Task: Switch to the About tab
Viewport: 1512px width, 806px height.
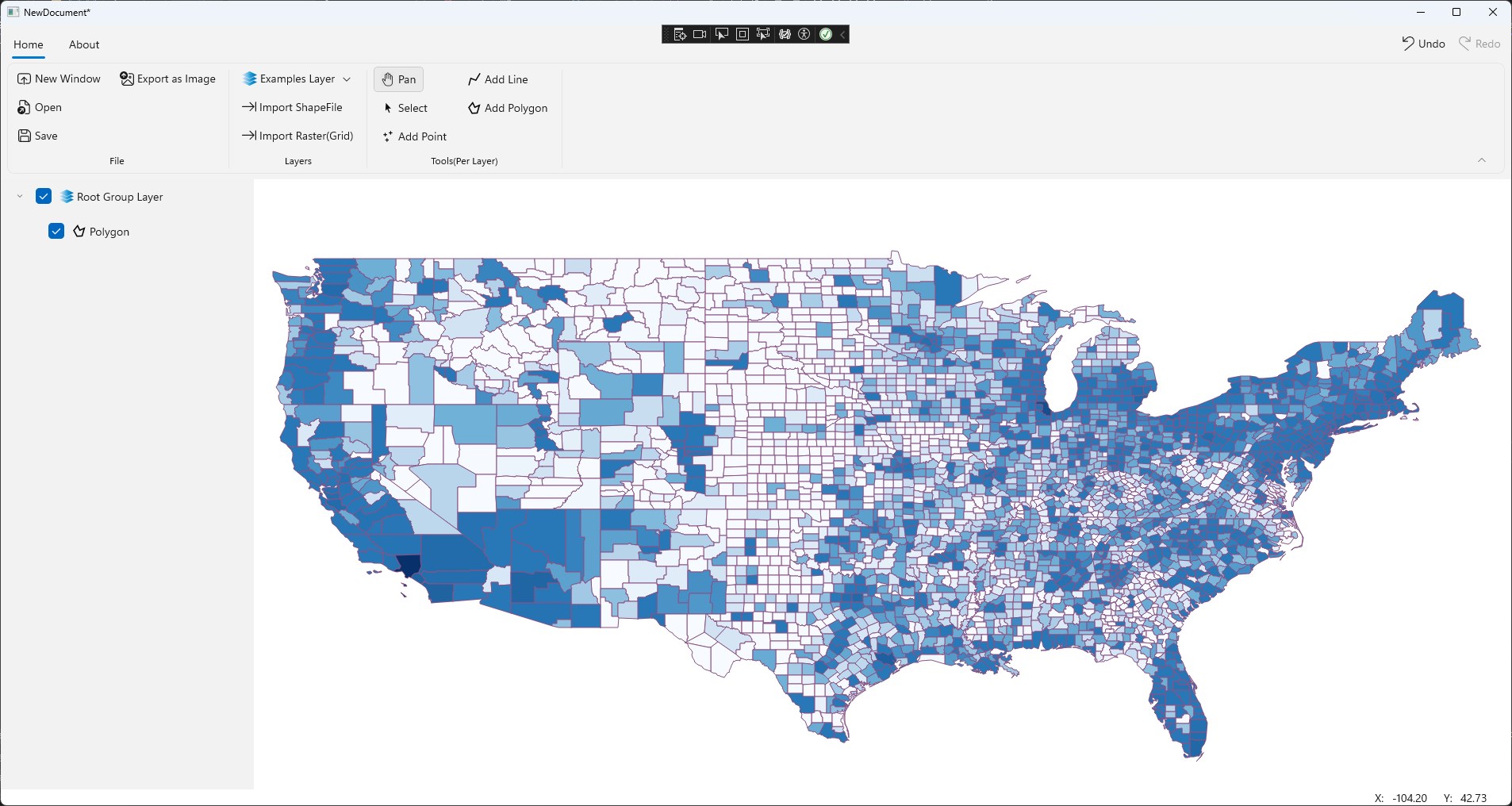Action: pyautogui.click(x=84, y=44)
